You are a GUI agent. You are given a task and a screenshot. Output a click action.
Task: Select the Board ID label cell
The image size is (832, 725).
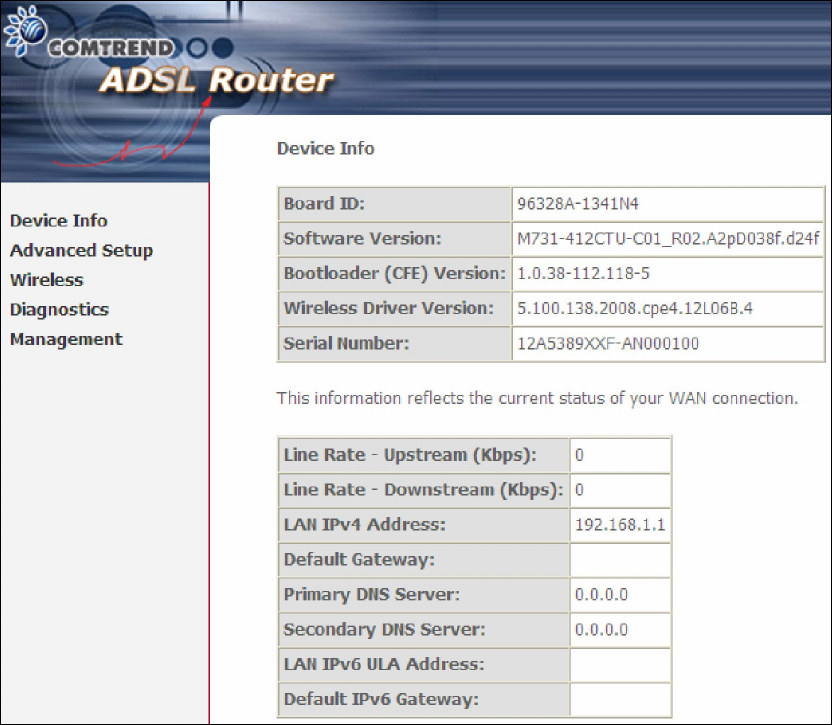pyautogui.click(x=394, y=204)
